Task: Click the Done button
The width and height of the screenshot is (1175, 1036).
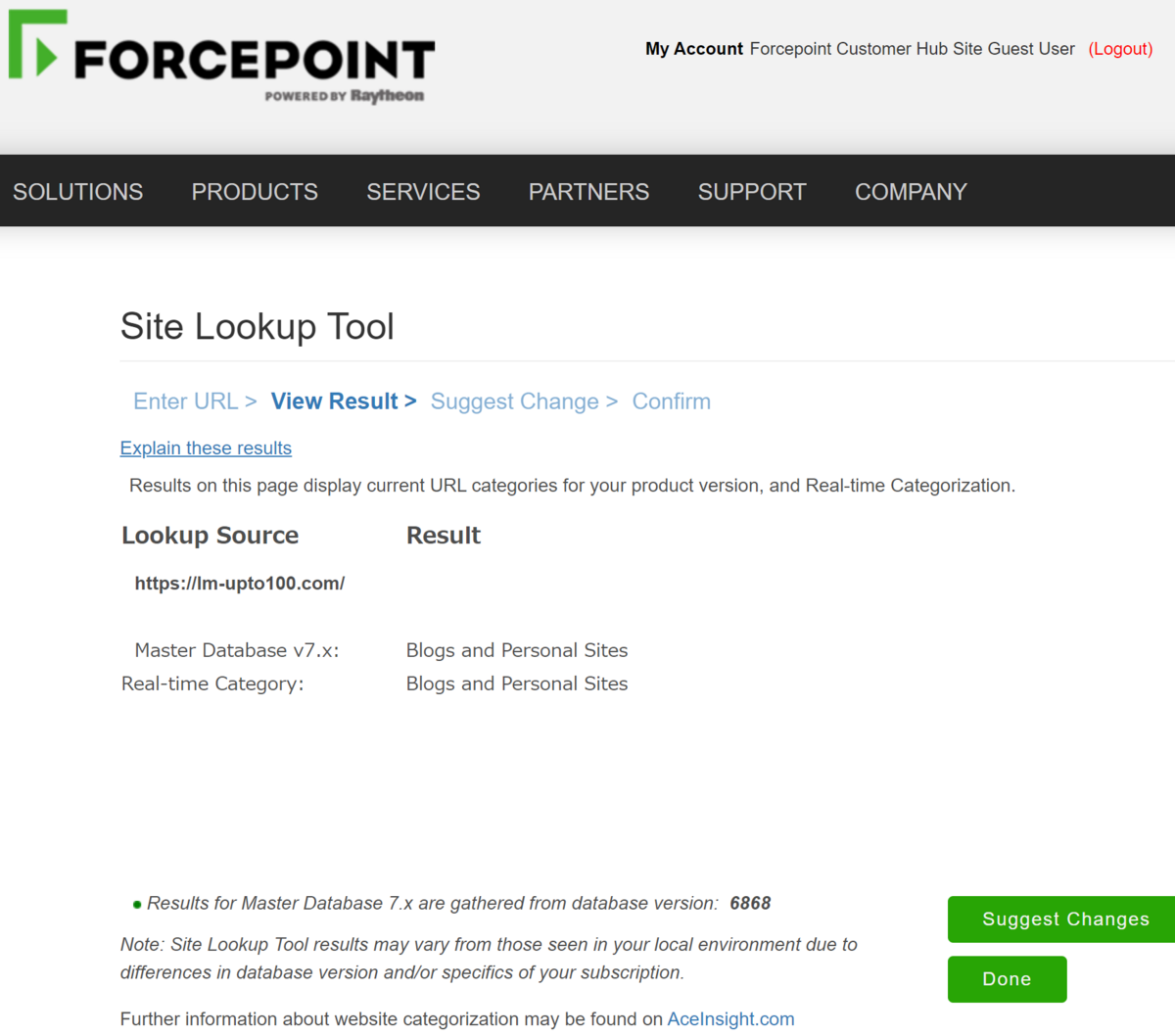Action: click(1007, 979)
